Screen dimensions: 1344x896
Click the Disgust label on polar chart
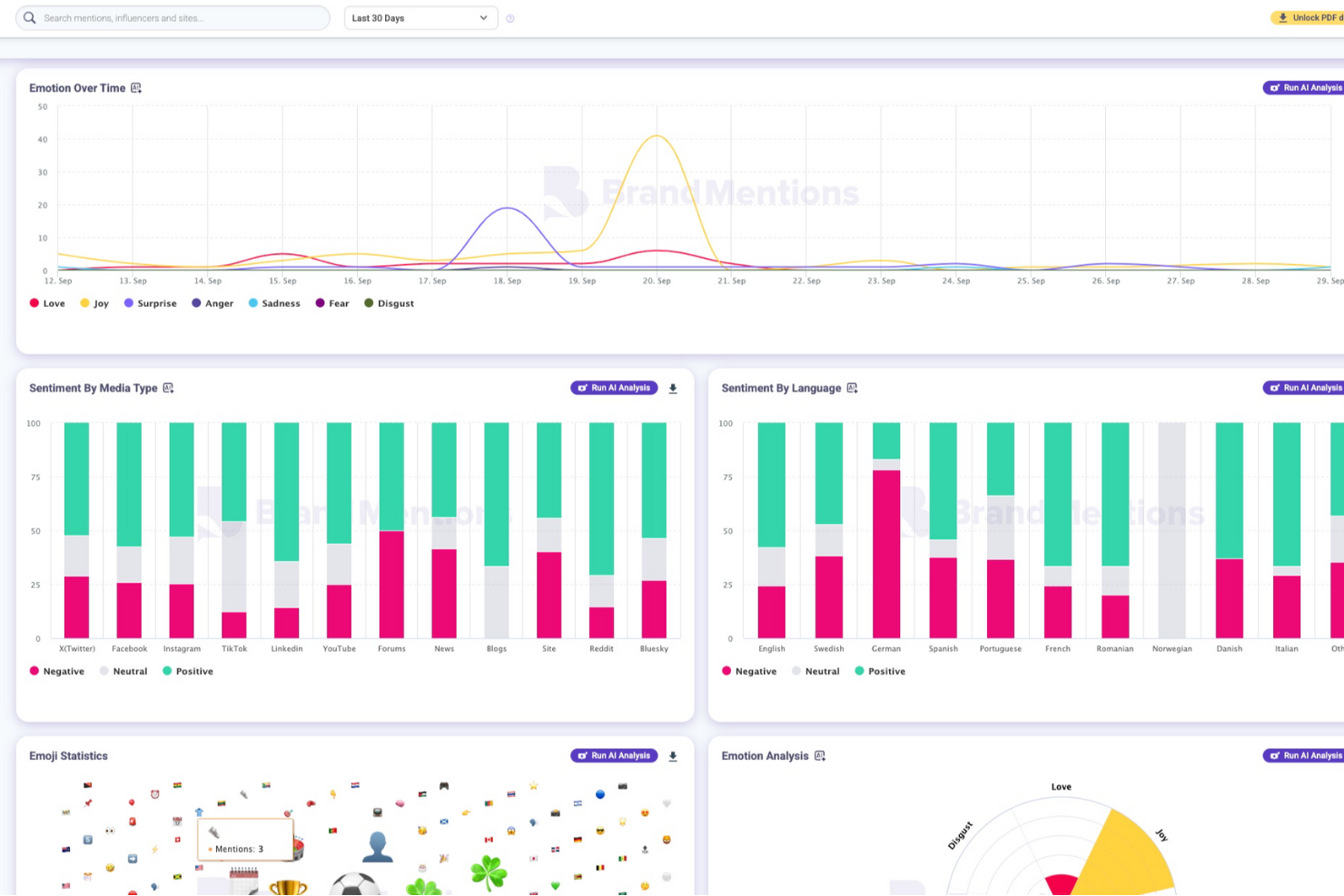pos(960,835)
